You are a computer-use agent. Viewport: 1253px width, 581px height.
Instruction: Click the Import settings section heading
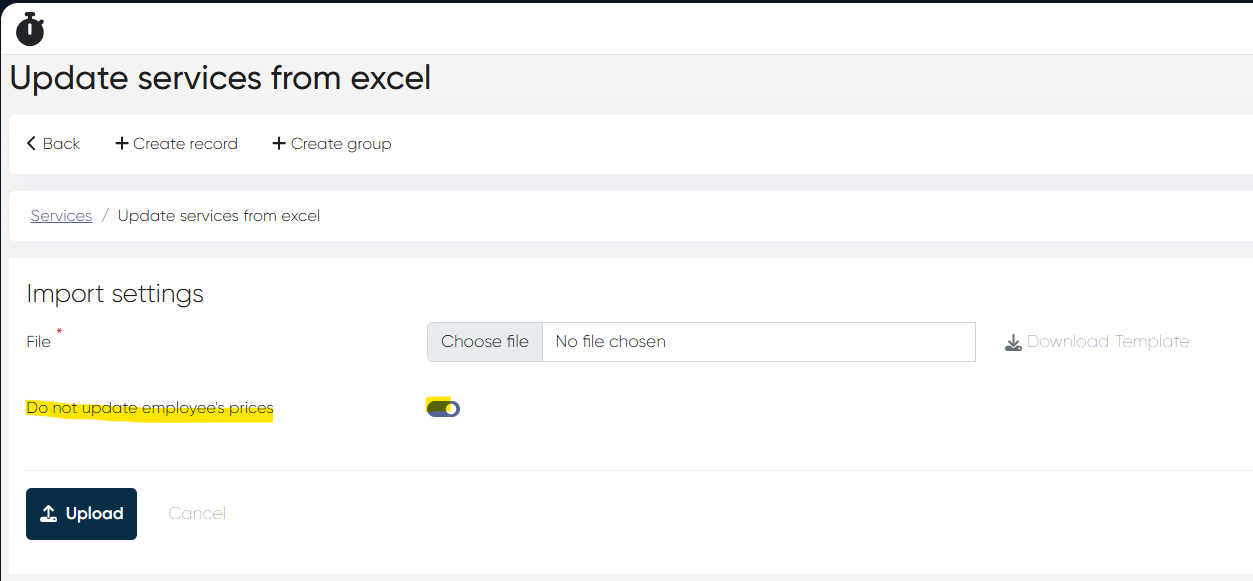(115, 294)
